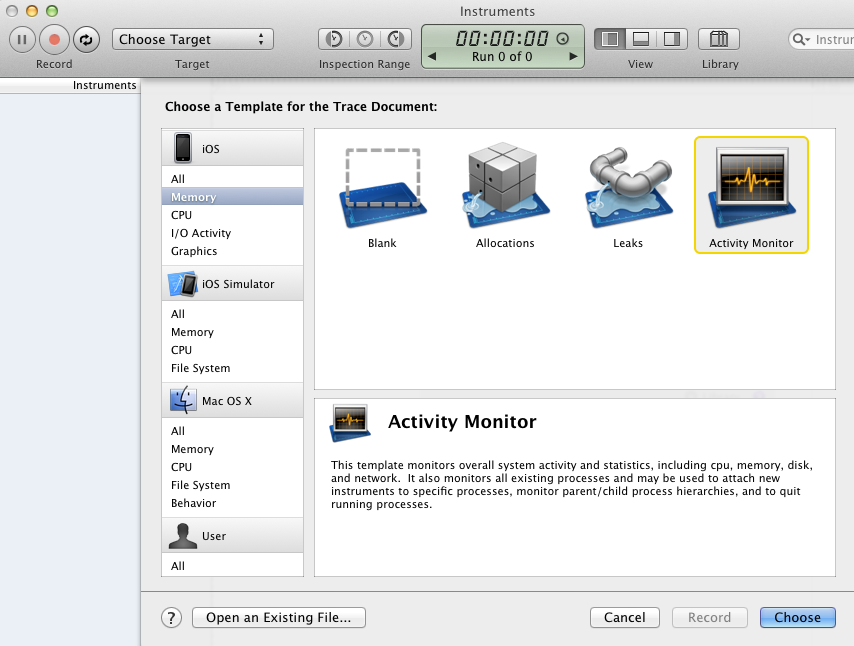Image resolution: width=854 pixels, height=646 pixels.
Task: Click the loop/restart toolbar button
Action: click(x=86, y=40)
